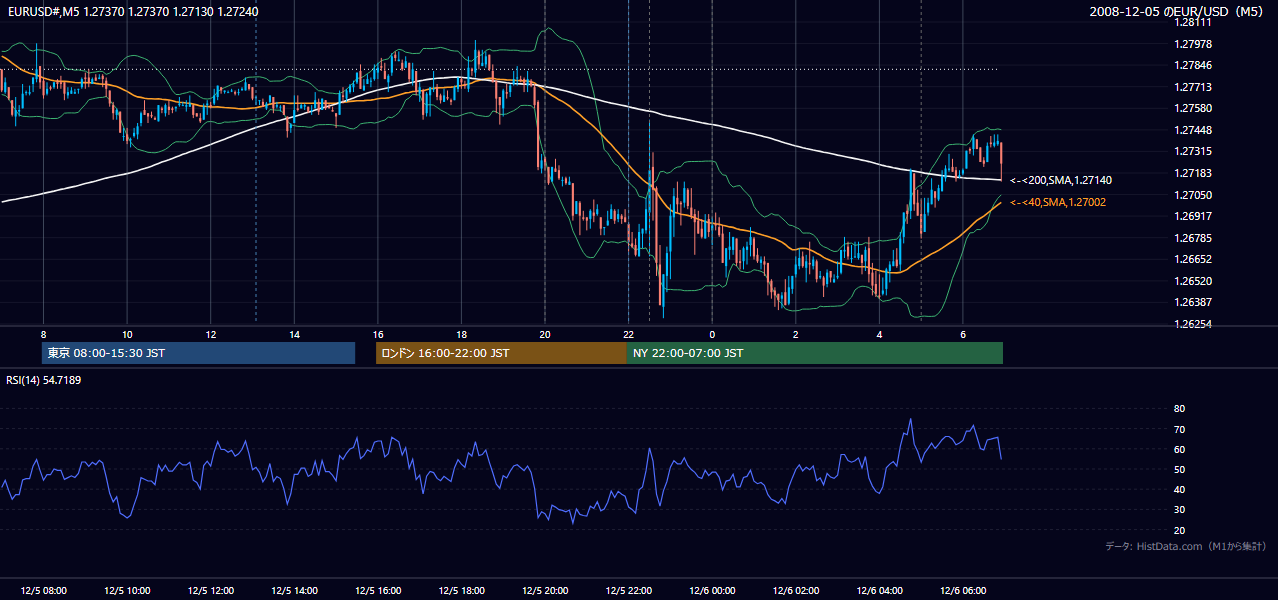The image size is (1278, 600).
Task: Click the 12/6 02:00 bottom time label
Action: [x=795, y=591]
